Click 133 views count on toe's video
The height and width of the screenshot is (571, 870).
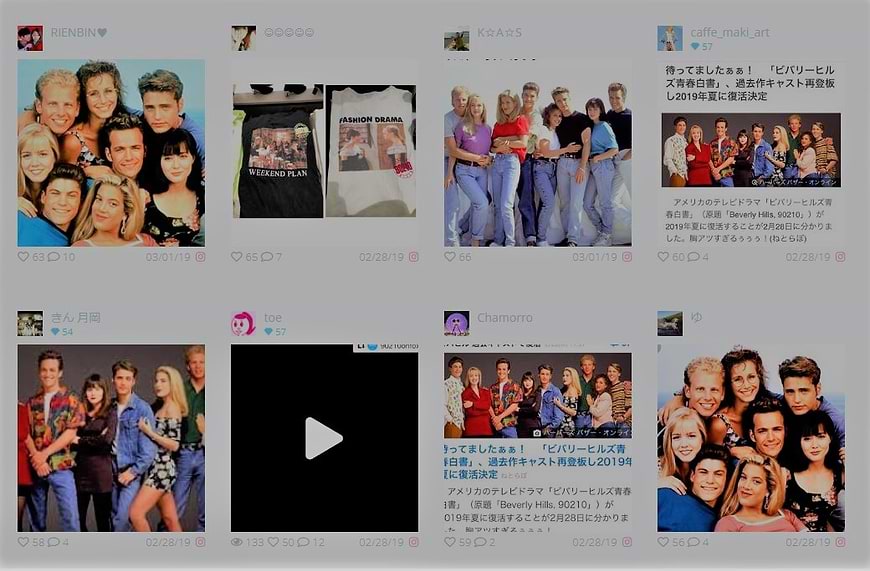tap(255, 542)
